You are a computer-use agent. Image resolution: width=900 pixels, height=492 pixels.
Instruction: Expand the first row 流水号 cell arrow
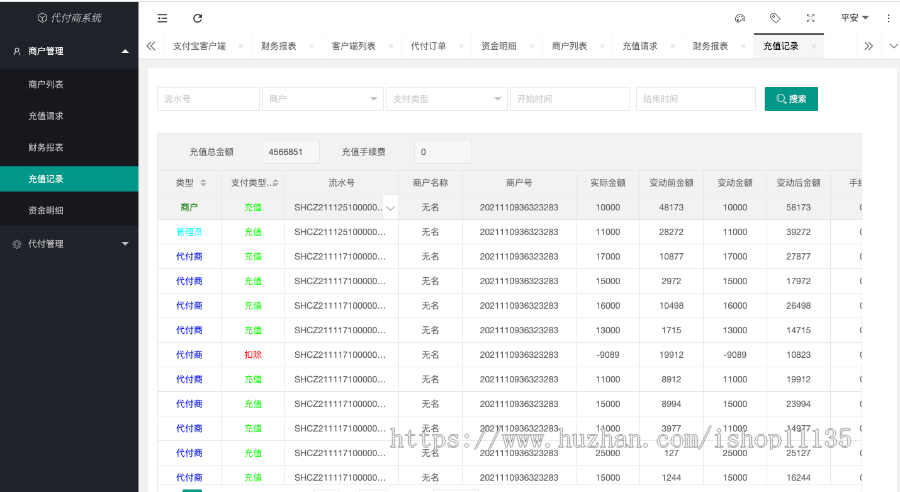pos(390,208)
